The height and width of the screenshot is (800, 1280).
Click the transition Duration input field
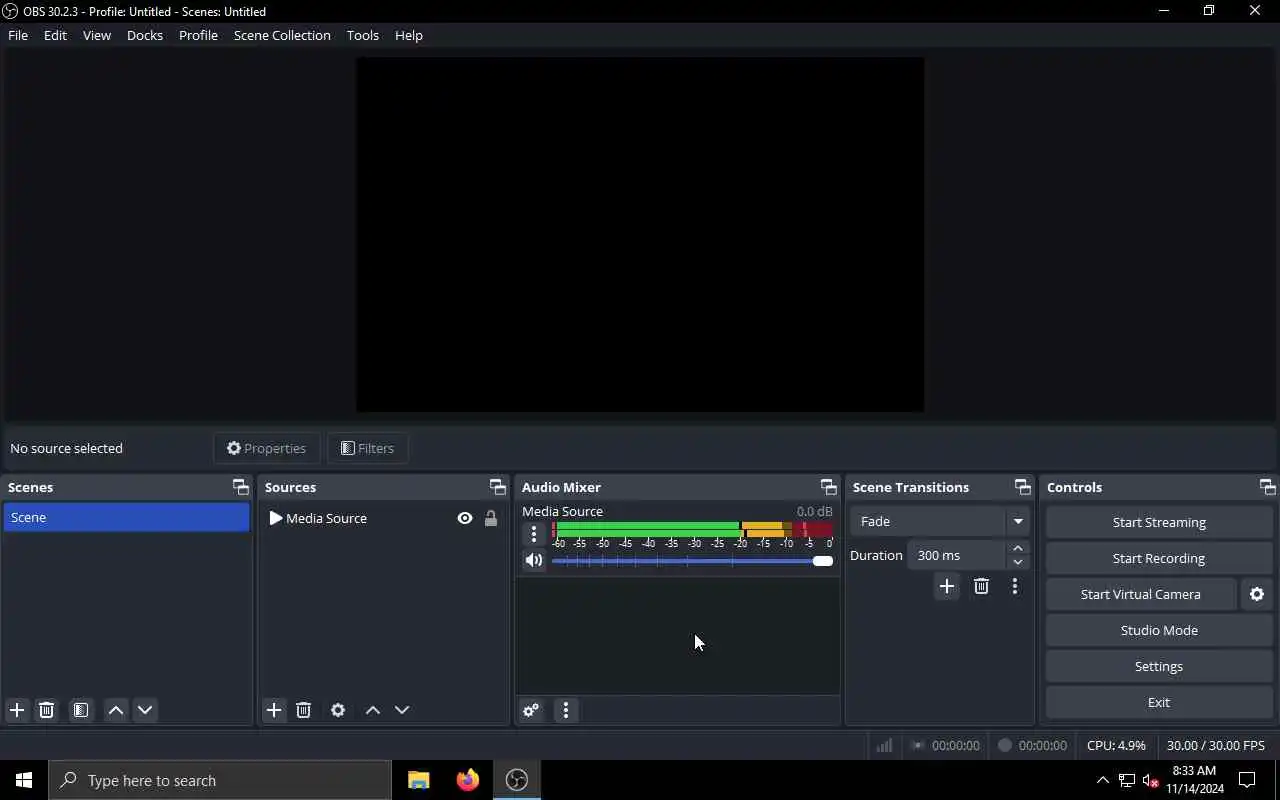click(x=956, y=555)
